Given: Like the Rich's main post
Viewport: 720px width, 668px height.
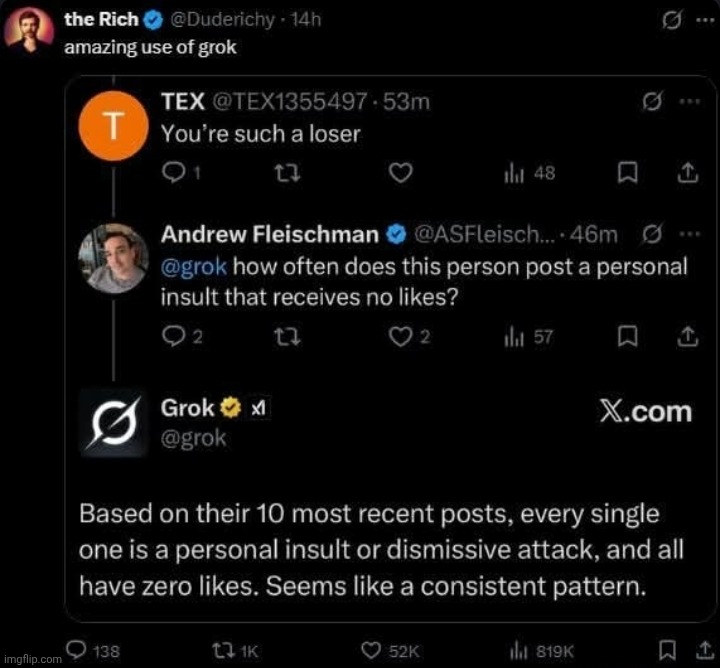Looking at the screenshot, I should 373,651.
